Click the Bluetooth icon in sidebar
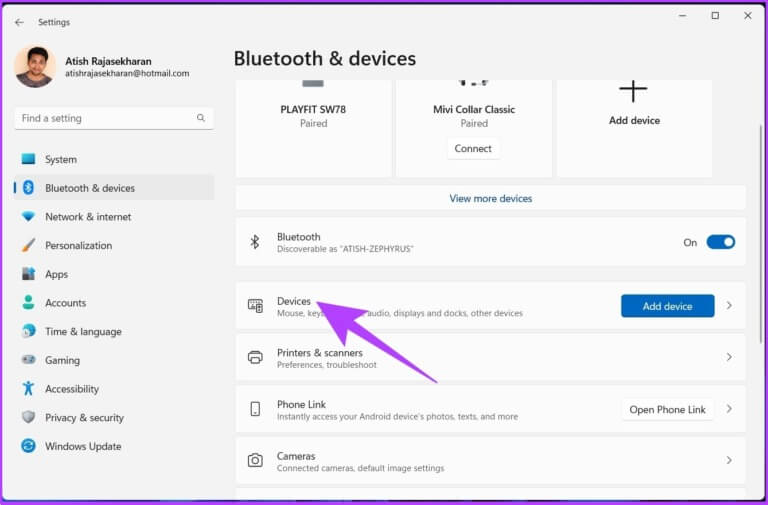768x505 pixels. pos(28,188)
